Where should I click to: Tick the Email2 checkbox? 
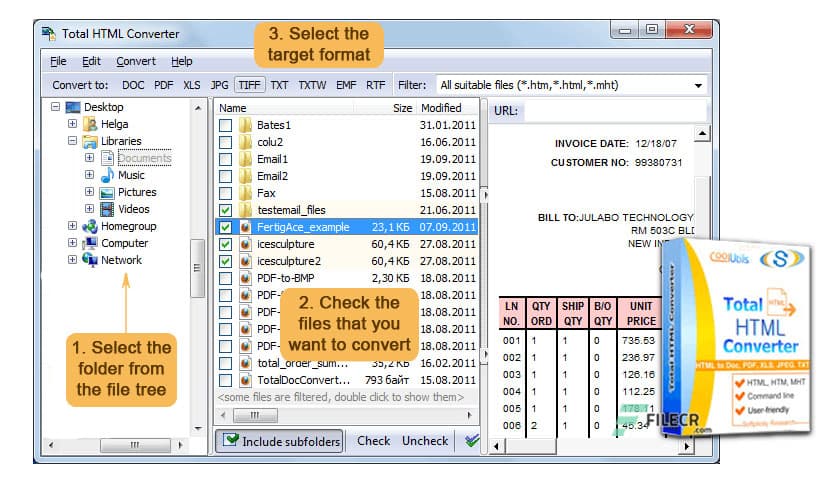click(x=226, y=176)
